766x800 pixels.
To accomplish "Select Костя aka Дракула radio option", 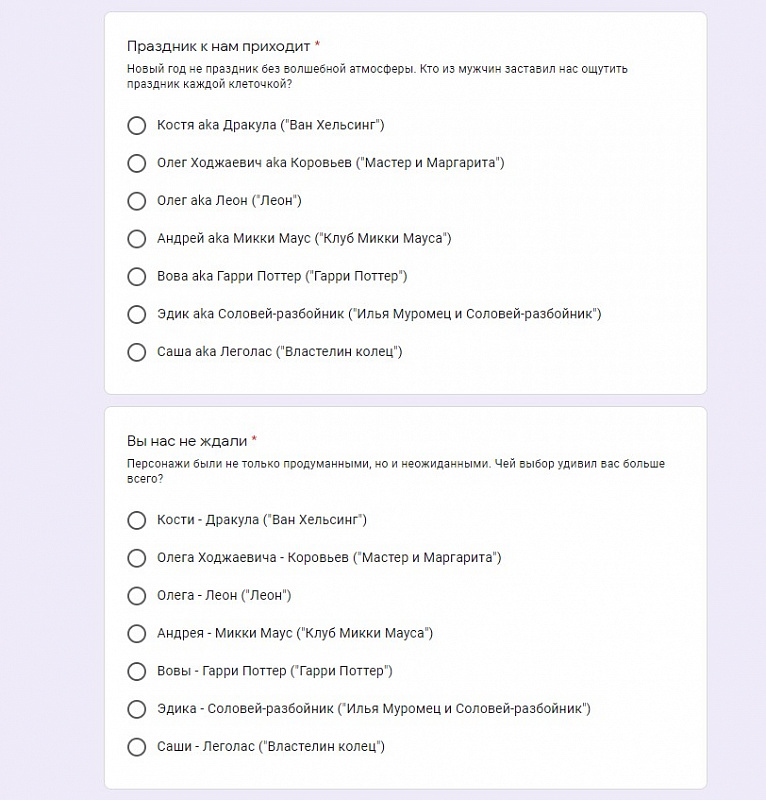I will [x=136, y=125].
